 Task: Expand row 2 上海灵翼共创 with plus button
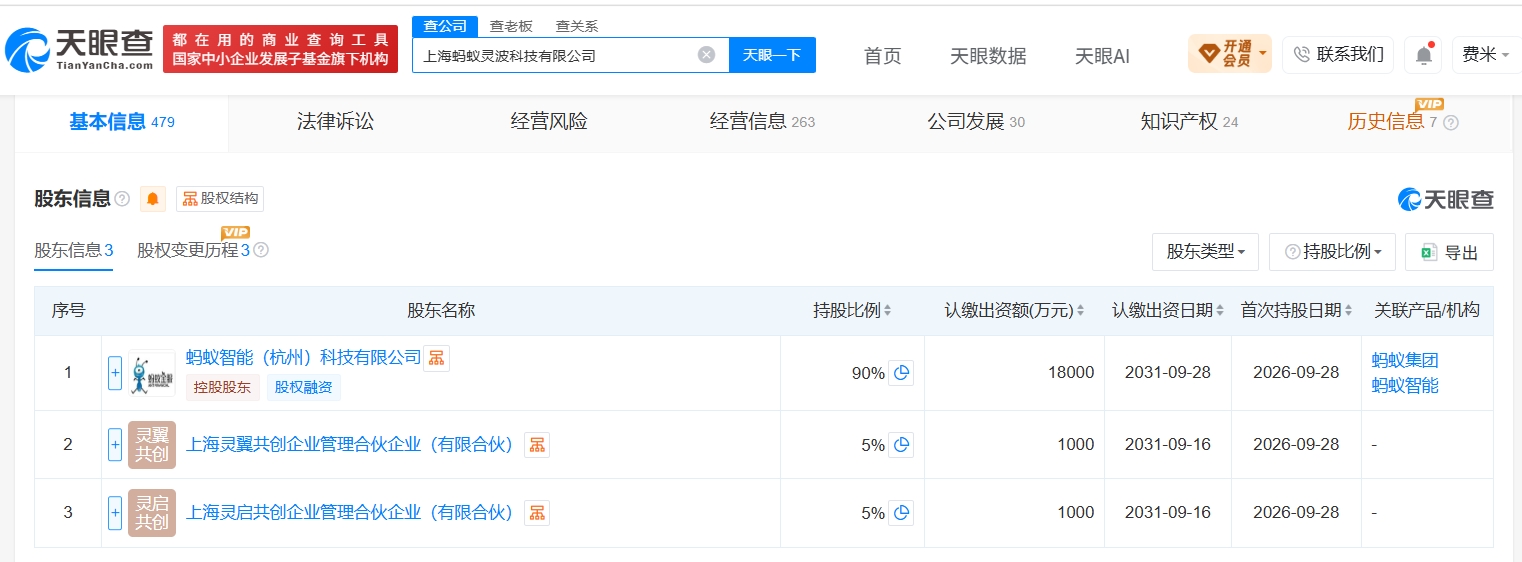point(115,445)
